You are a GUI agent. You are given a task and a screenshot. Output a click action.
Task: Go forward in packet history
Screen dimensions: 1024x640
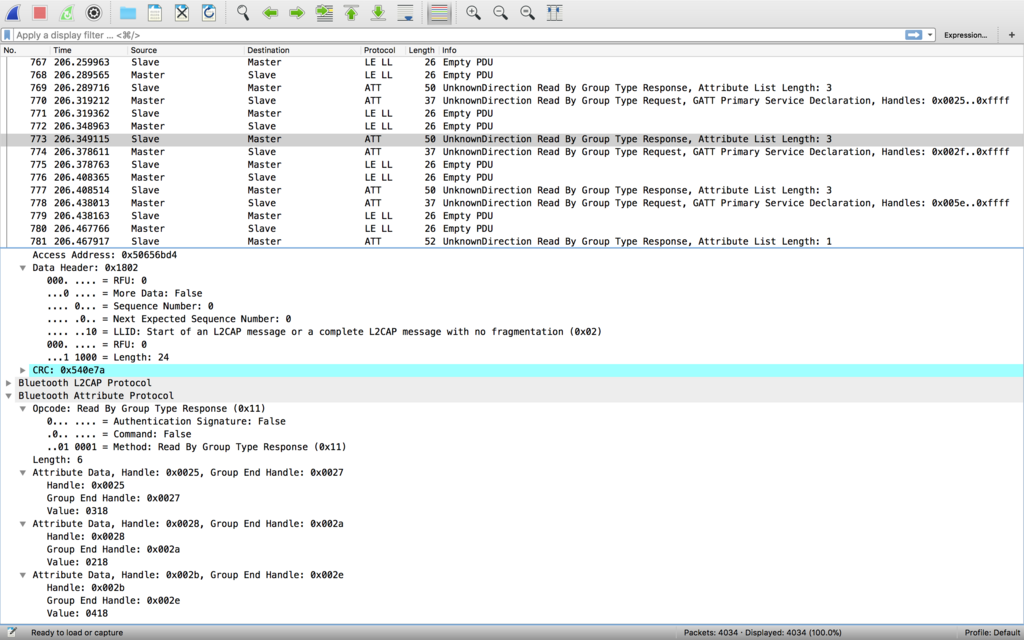coord(297,12)
